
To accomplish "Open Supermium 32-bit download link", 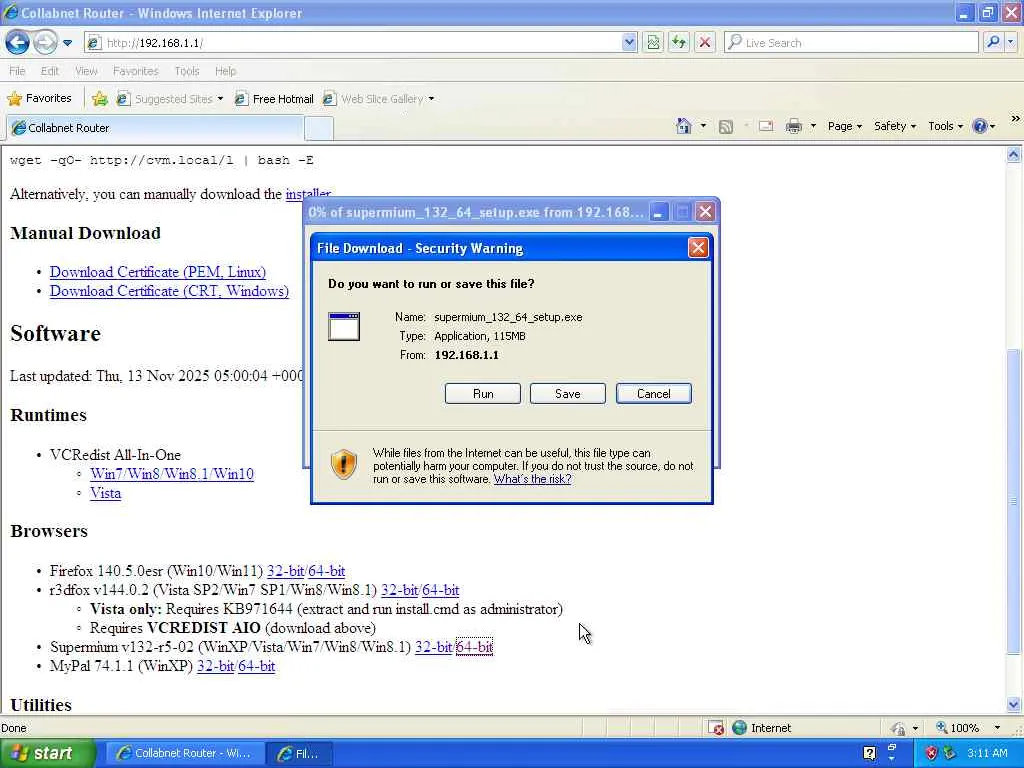I will [434, 647].
